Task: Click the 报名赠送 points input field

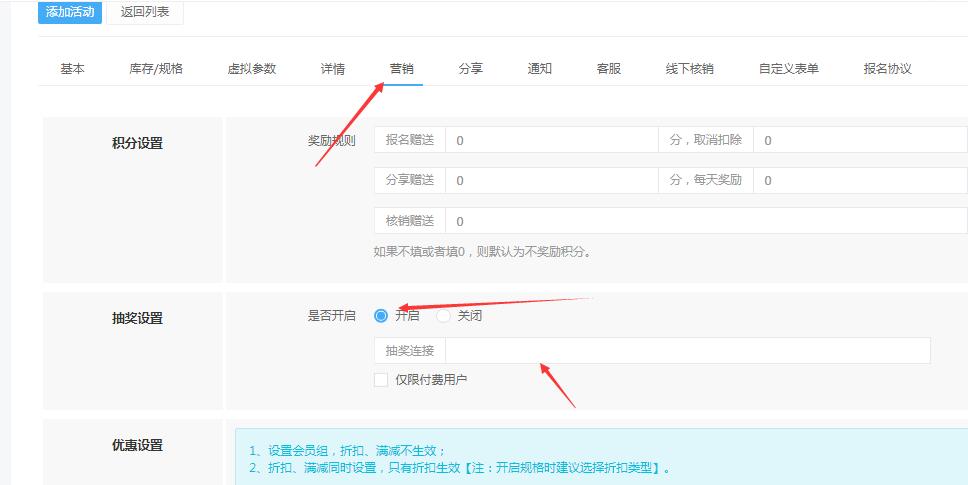Action: click(x=550, y=141)
